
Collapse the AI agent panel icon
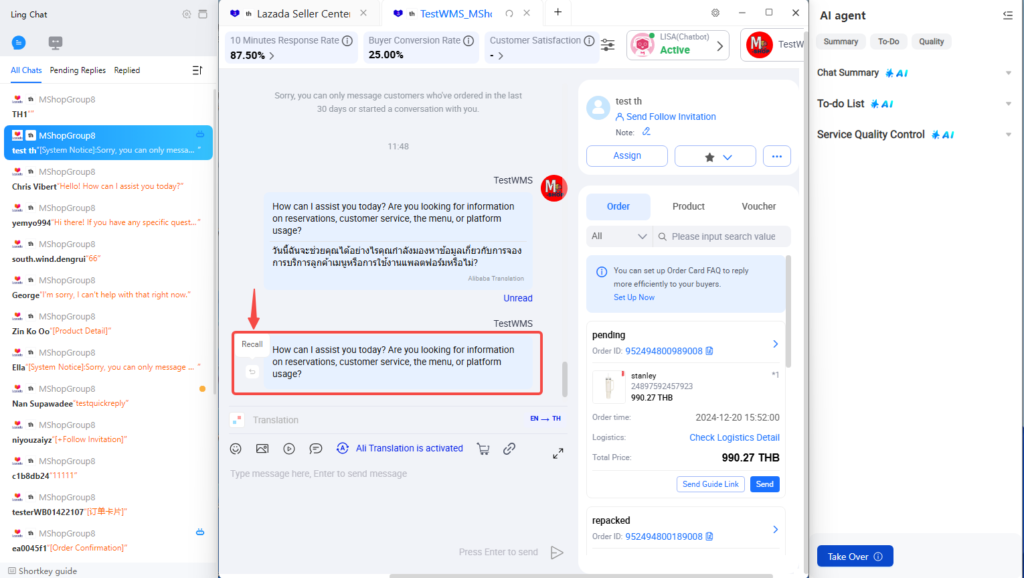(x=1008, y=16)
